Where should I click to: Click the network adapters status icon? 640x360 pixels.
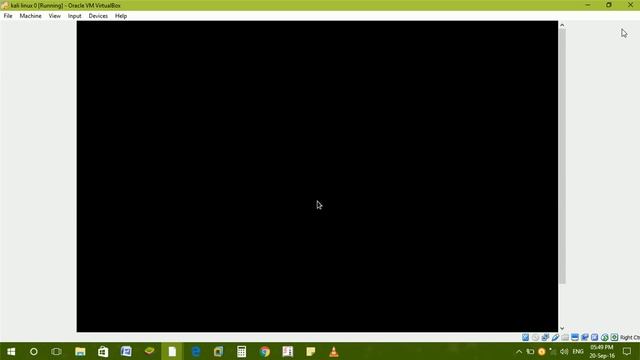point(545,338)
